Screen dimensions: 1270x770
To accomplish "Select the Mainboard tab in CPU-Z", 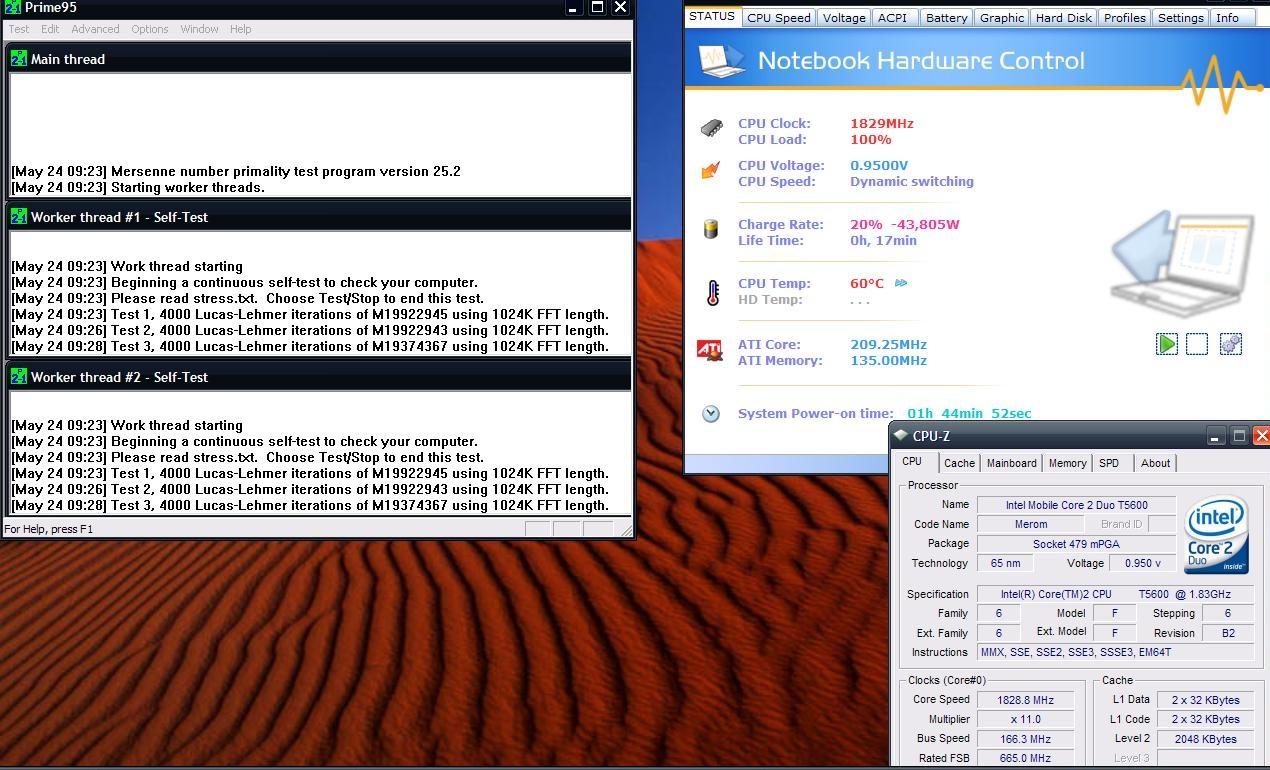I will (1012, 463).
